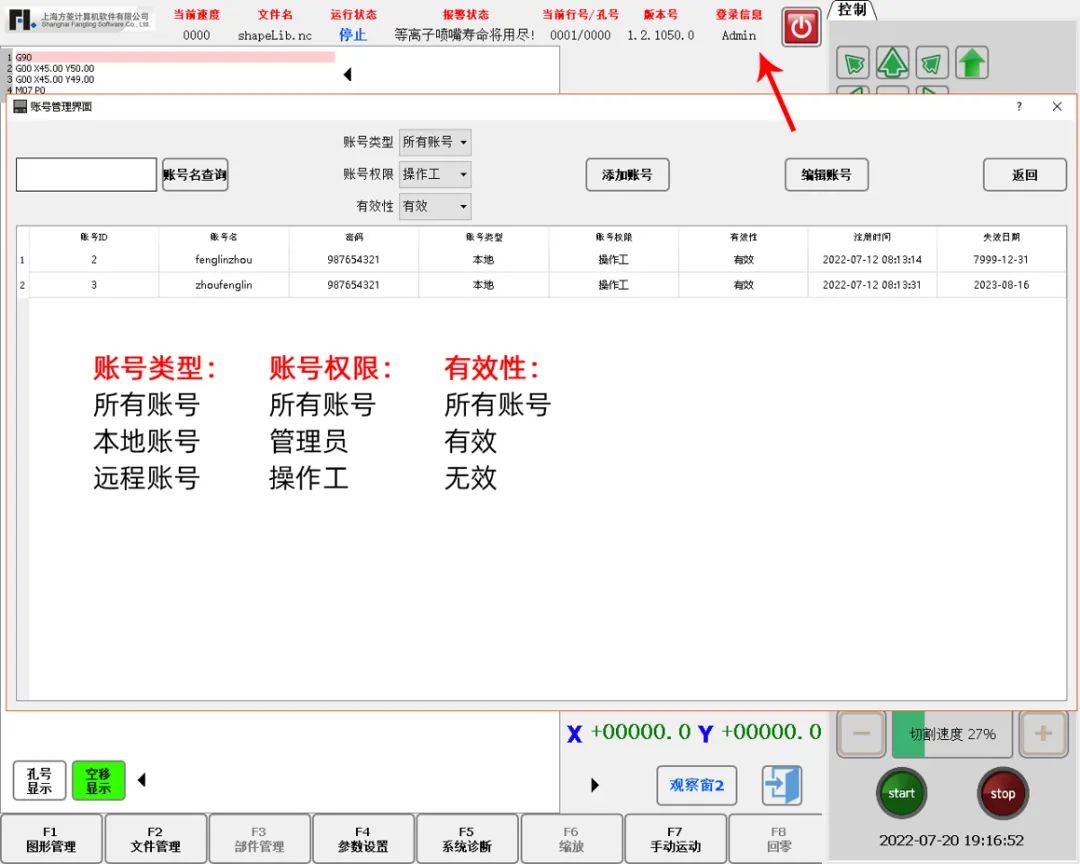Image resolution: width=1080 pixels, height=864 pixels.
Task: Click 添加账号 button
Action: [x=627, y=175]
